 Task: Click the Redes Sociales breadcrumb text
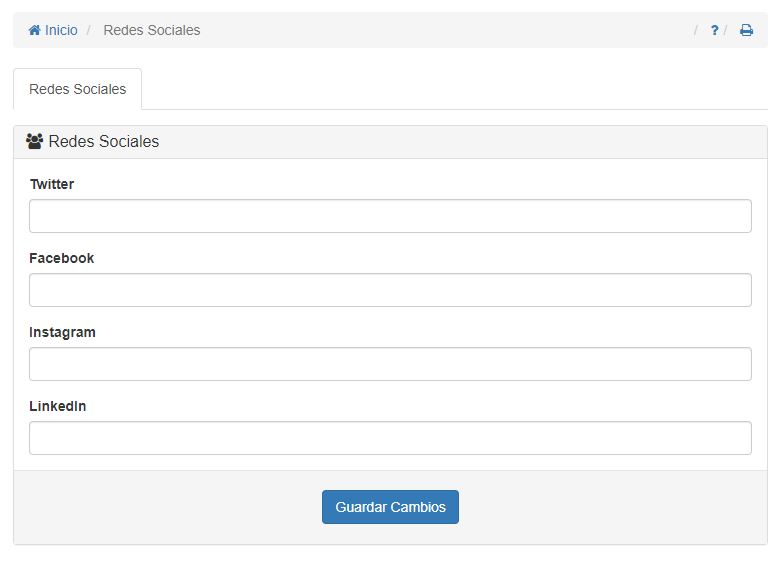coord(151,31)
